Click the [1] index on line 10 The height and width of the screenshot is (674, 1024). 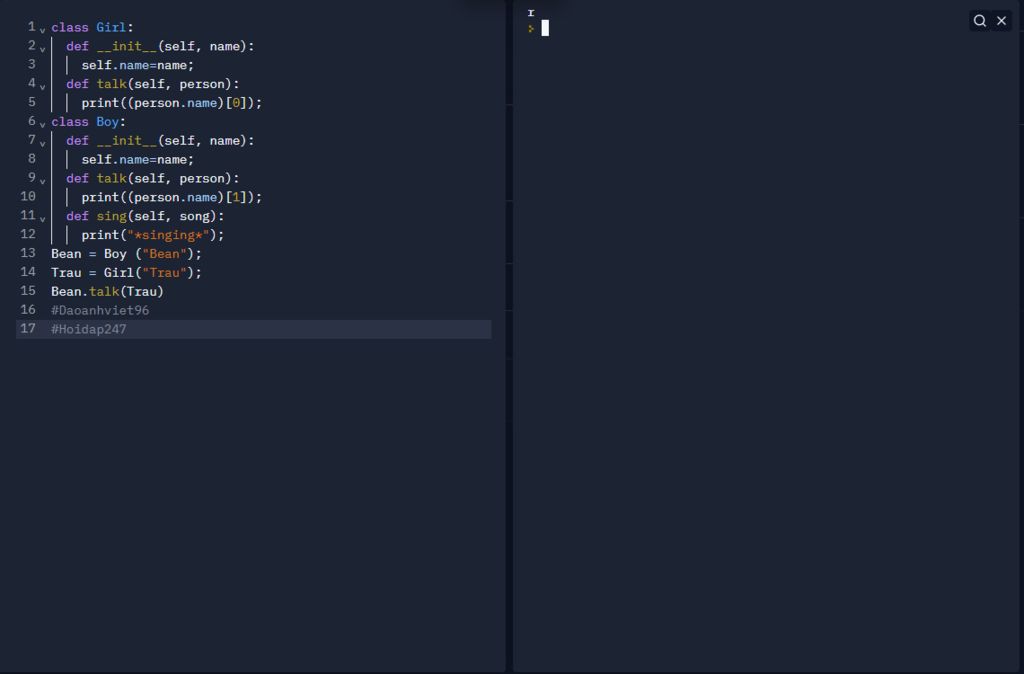[236, 197]
